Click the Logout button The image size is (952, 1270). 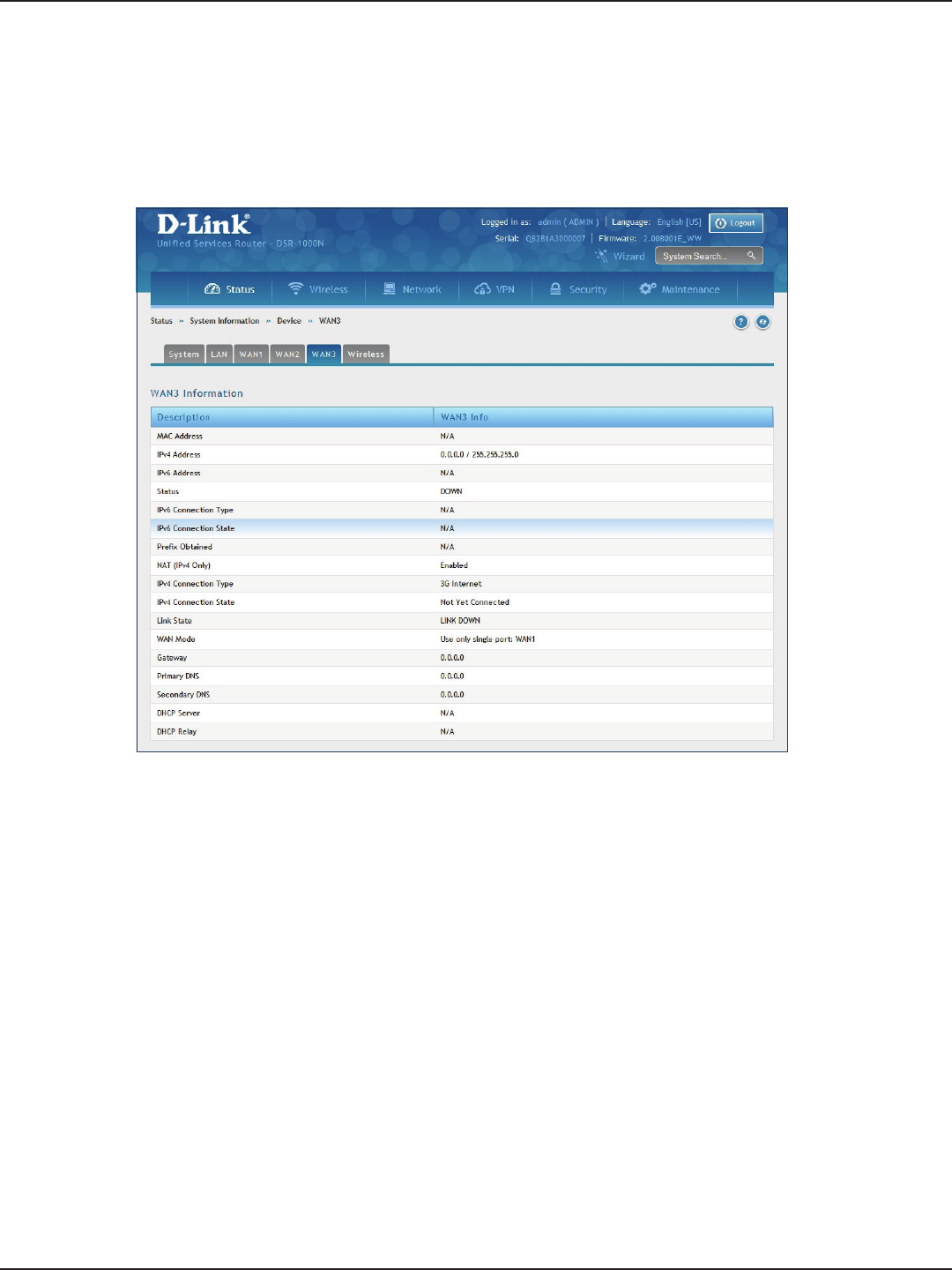pos(736,223)
